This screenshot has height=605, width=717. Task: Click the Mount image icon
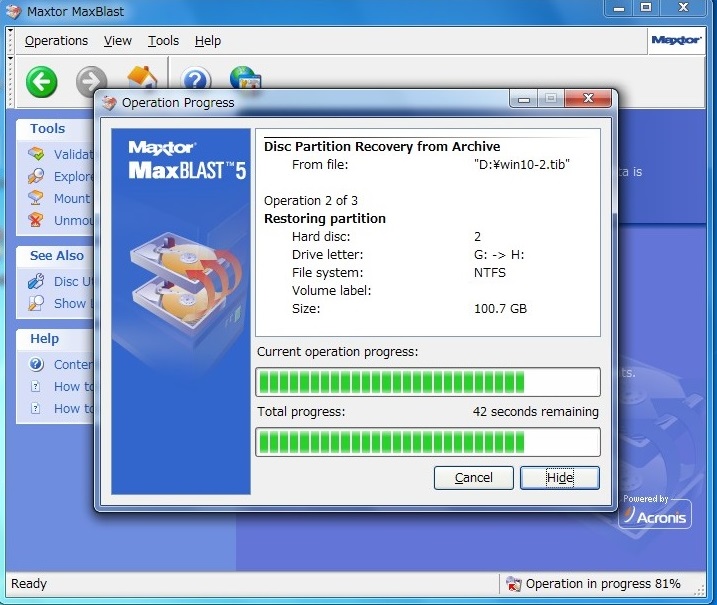(x=36, y=198)
